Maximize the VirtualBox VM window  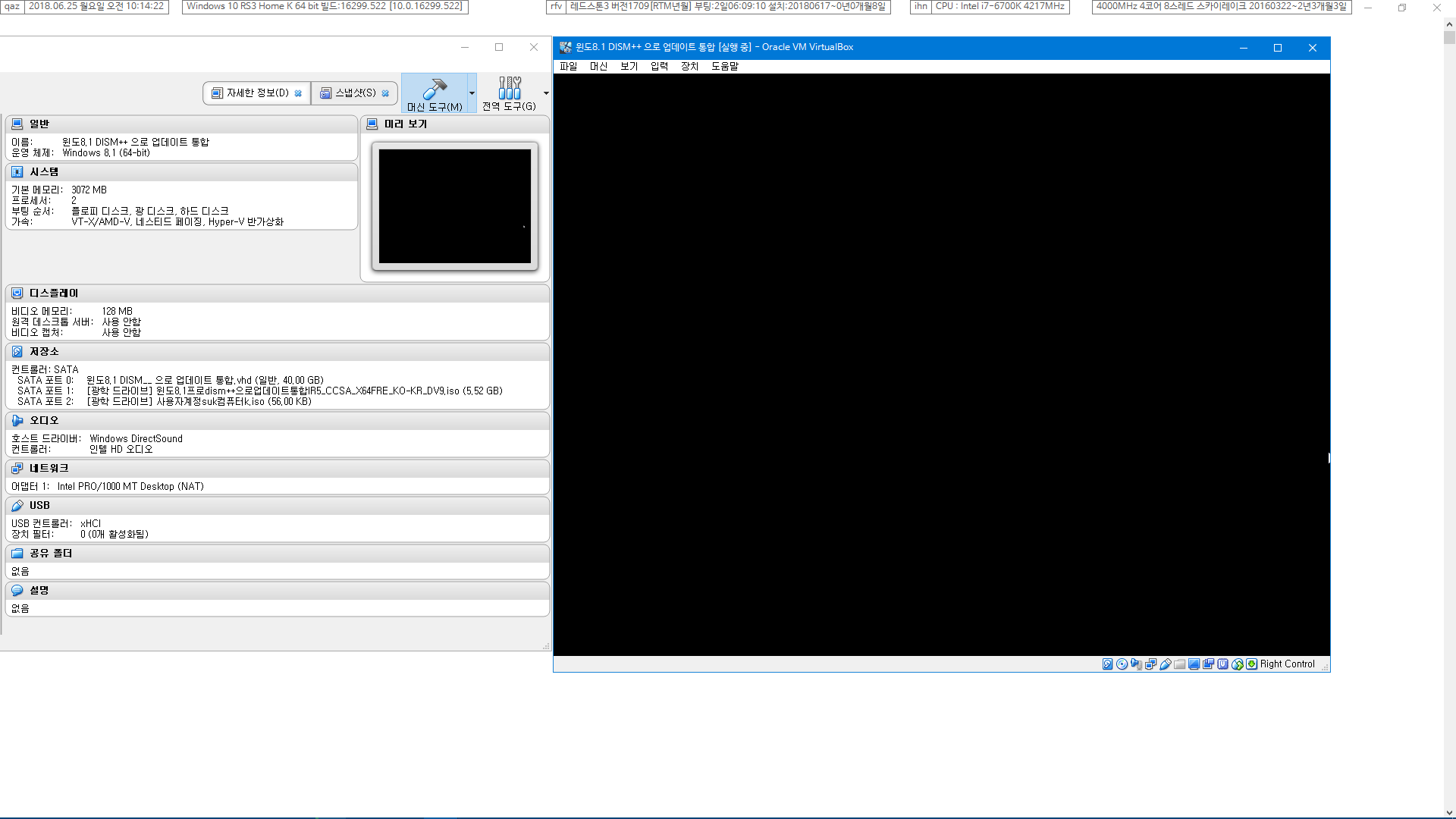click(1278, 48)
